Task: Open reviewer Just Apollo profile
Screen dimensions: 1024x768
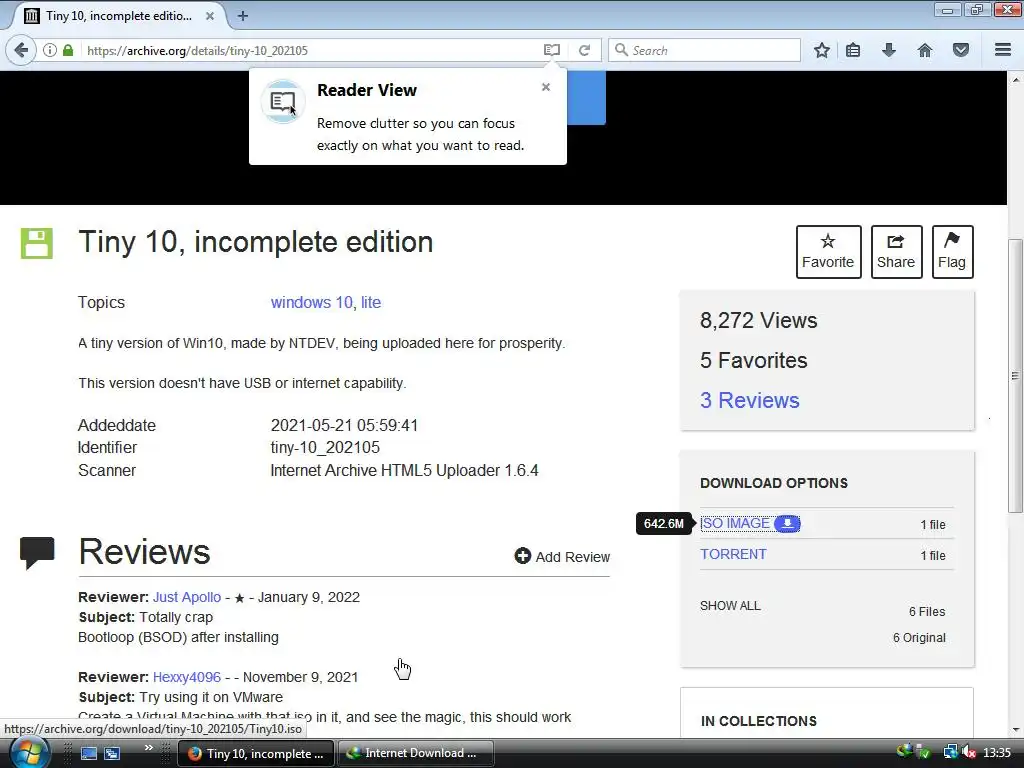Action: (187, 598)
